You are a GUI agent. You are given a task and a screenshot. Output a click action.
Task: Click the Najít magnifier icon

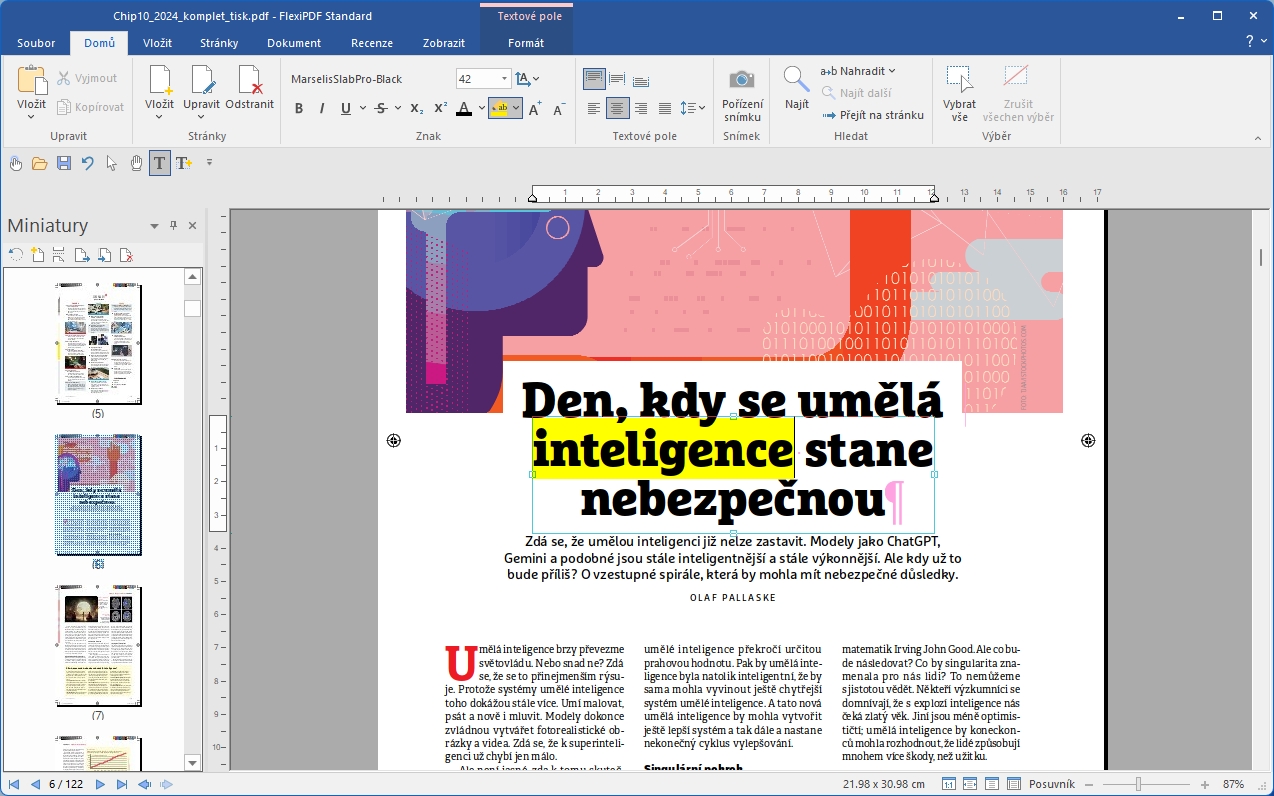[x=796, y=79]
